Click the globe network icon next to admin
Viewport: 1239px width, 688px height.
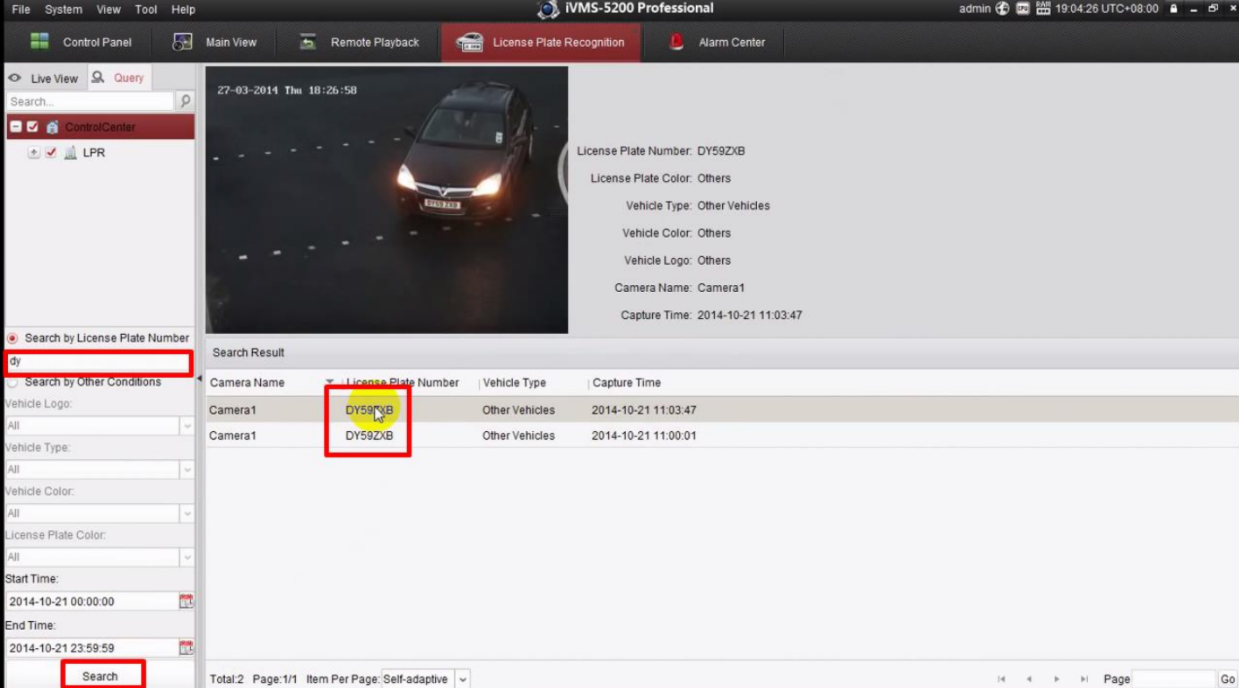pos(1003,9)
